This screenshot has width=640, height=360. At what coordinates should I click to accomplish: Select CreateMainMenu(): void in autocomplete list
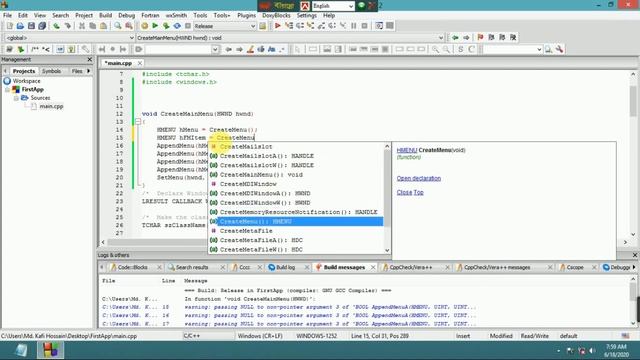tap(261, 175)
